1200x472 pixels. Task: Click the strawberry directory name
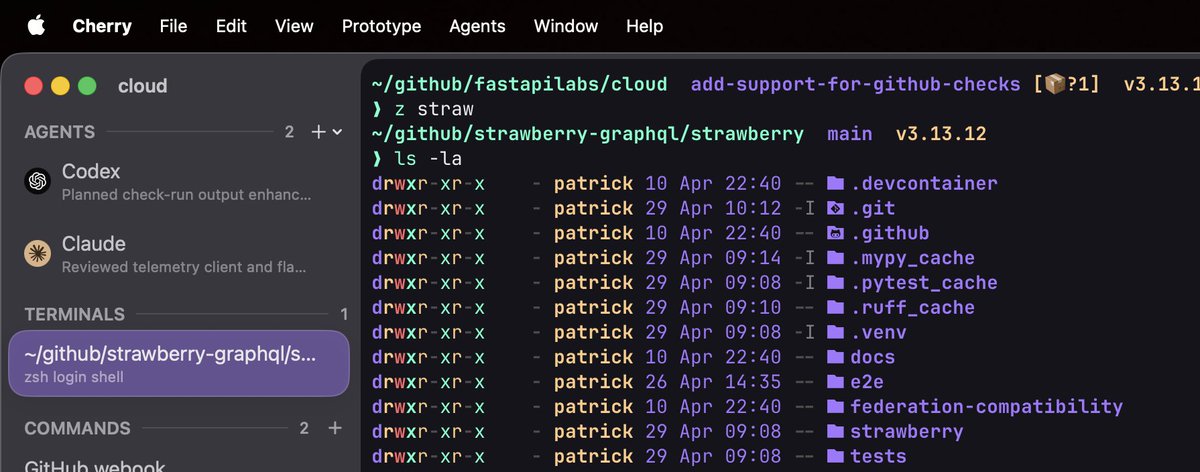(907, 432)
